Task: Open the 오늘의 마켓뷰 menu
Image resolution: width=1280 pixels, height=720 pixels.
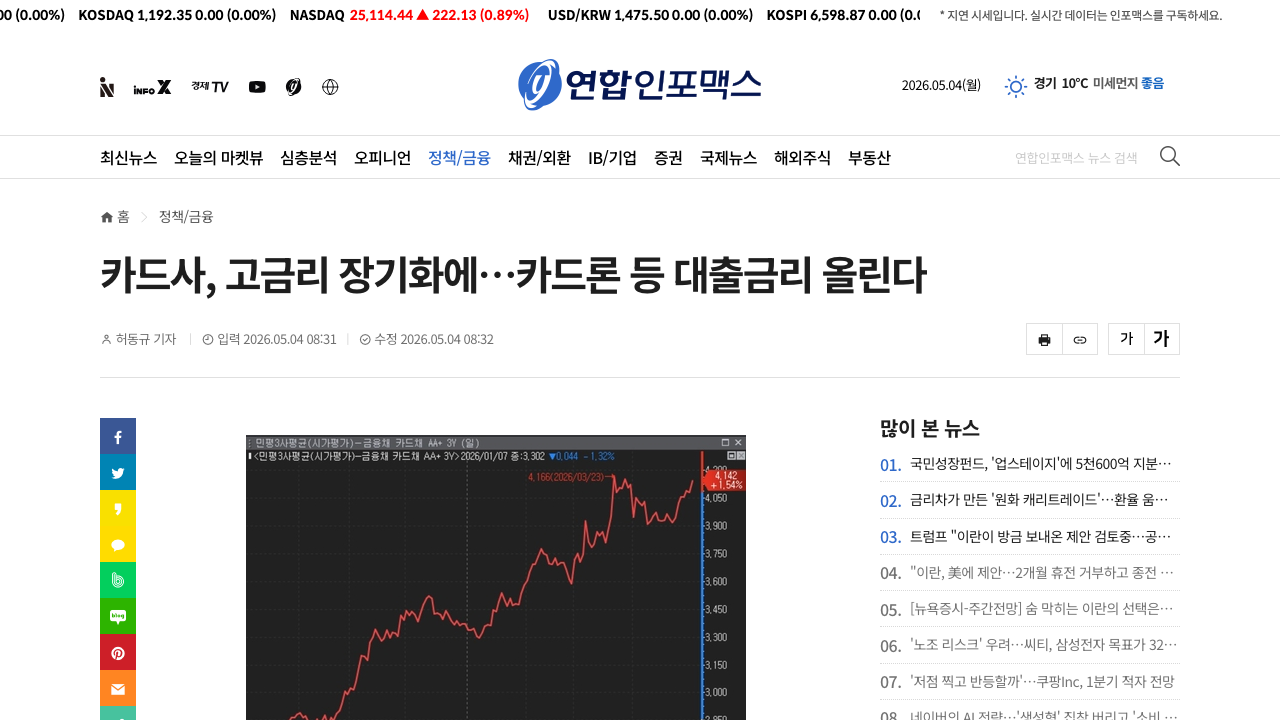Action: tap(219, 157)
